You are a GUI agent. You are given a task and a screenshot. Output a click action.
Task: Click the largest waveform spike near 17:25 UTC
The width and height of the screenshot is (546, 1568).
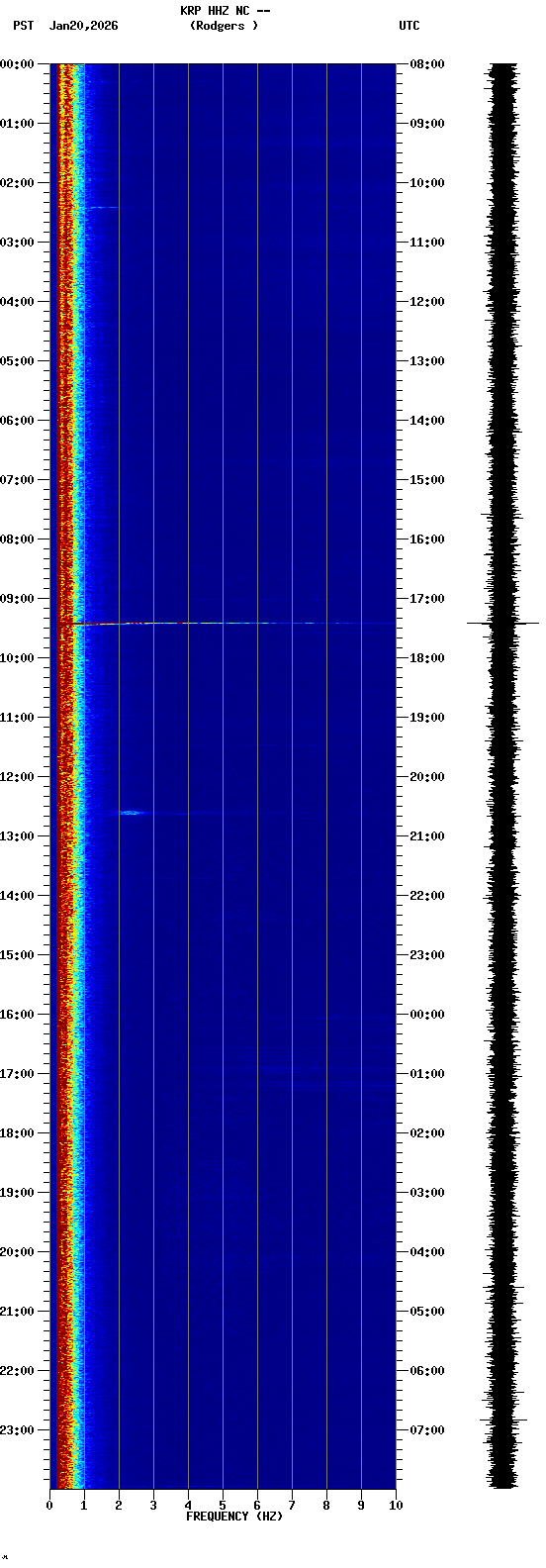503,623
